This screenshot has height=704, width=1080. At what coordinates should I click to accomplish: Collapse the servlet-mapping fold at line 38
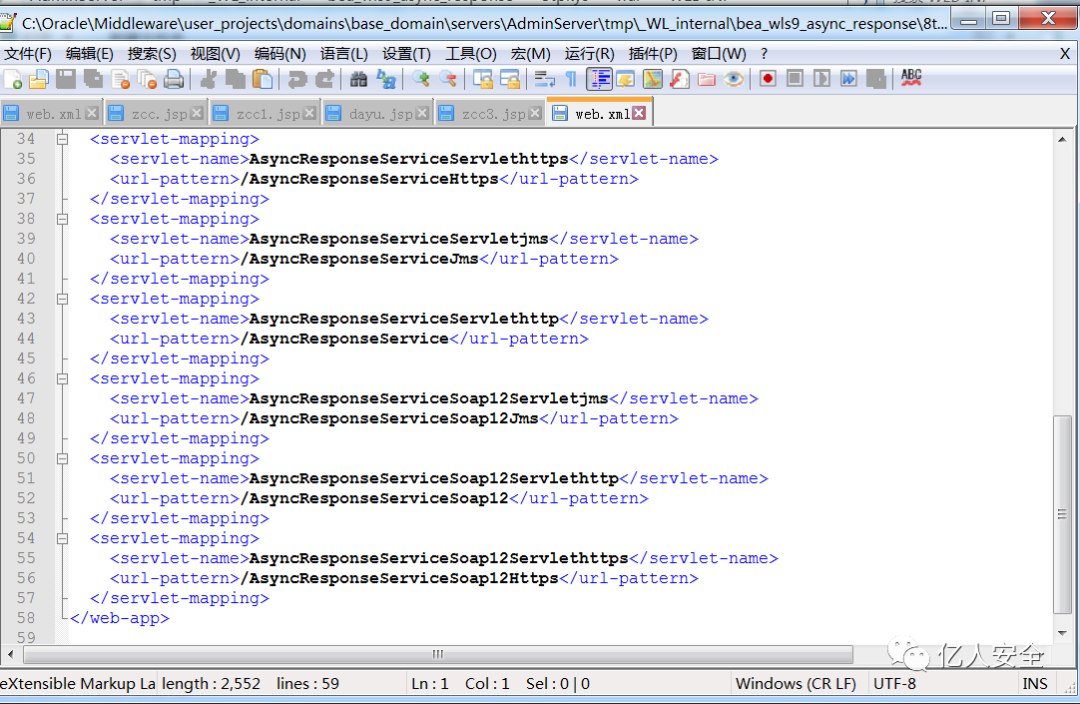click(62, 219)
